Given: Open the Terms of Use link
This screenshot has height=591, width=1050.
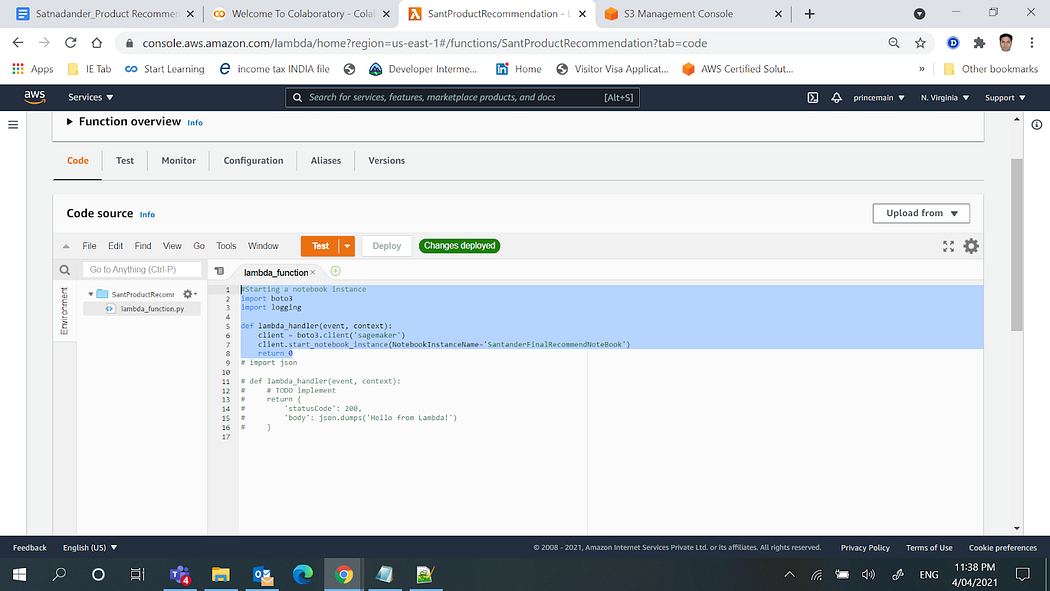Looking at the screenshot, I should coord(929,547).
